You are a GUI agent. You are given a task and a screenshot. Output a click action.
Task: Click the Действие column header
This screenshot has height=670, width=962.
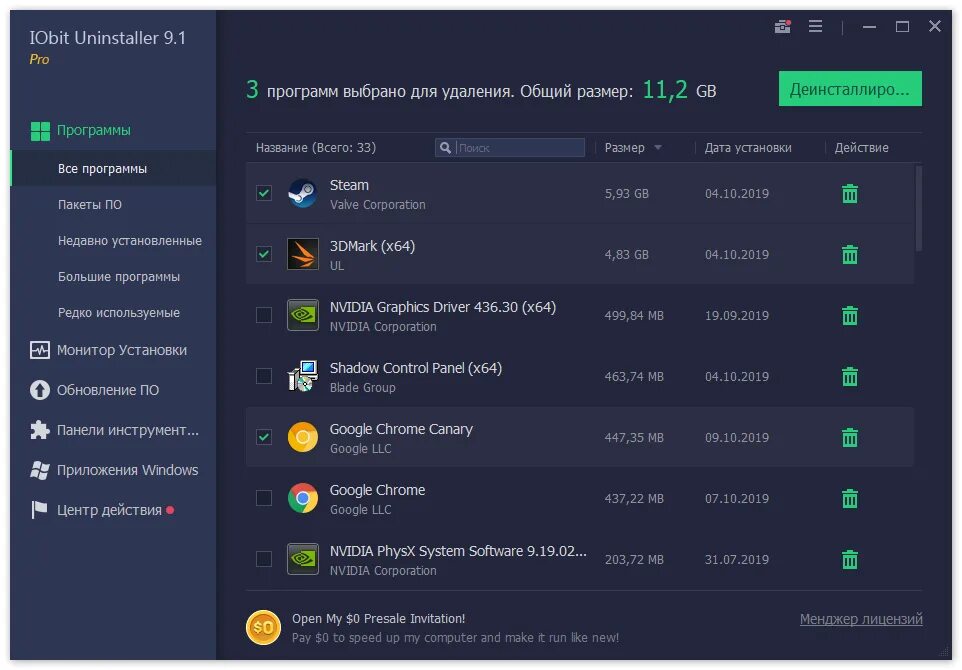(x=861, y=148)
